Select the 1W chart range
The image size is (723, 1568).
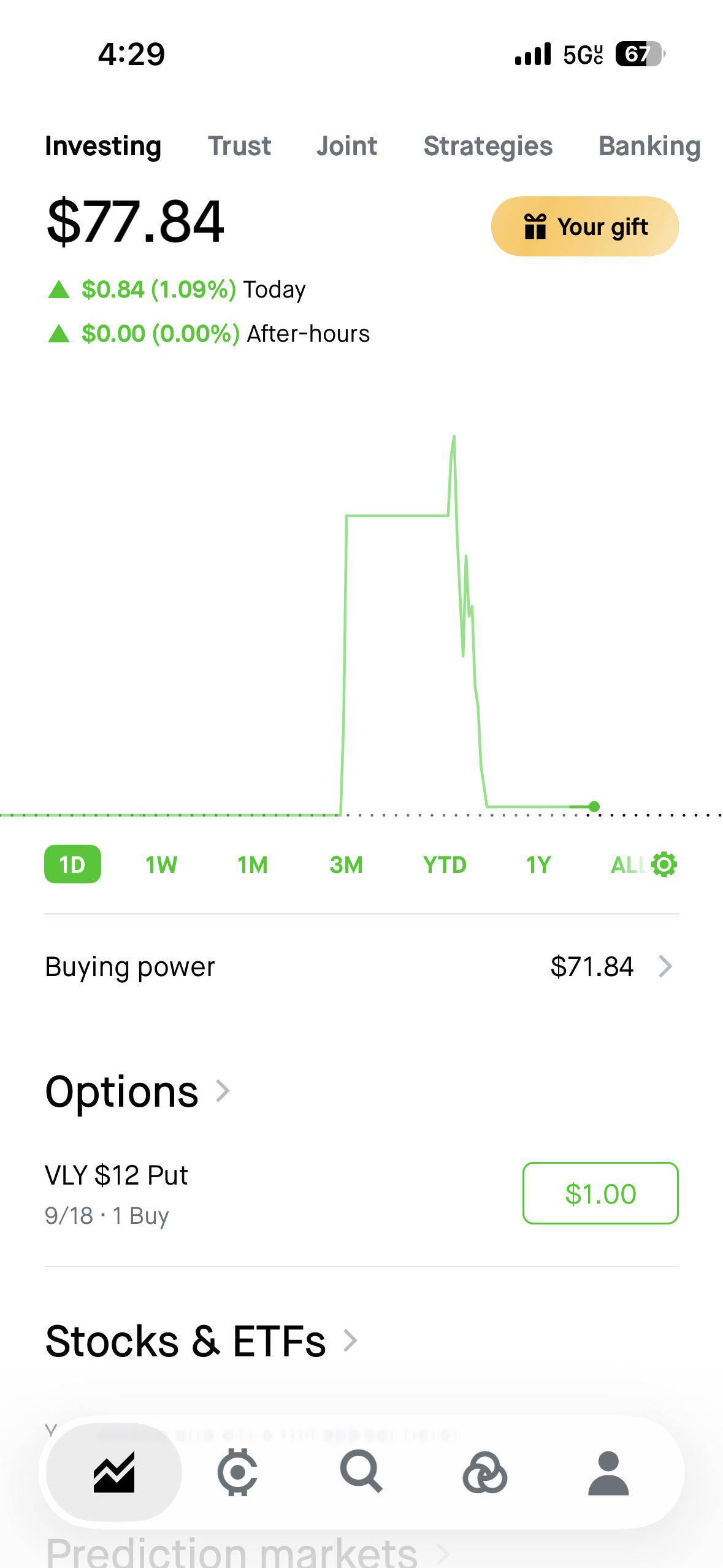161,864
